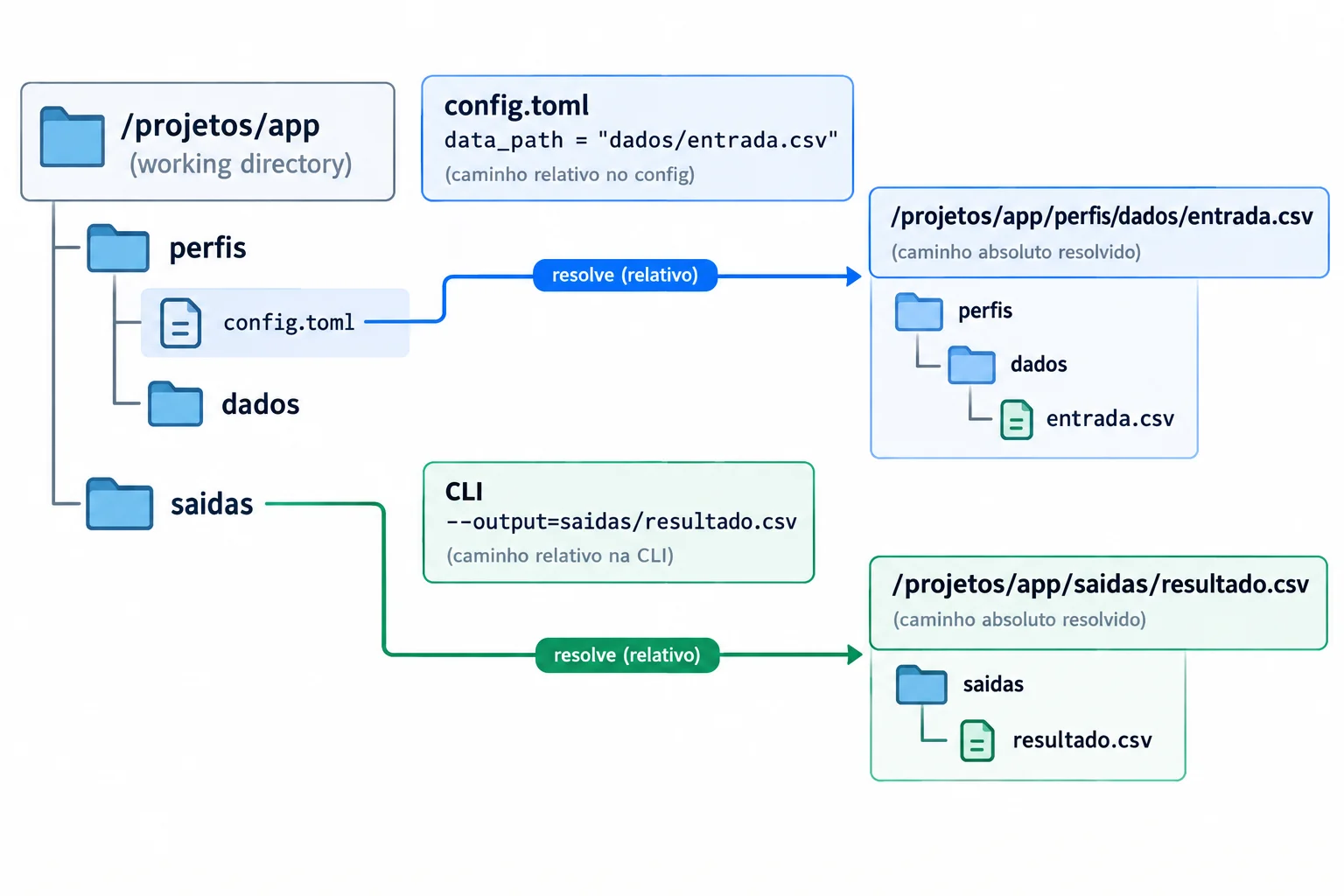Click the perfis folder icon in resolved panel
Viewport: 1344px width, 896px height.
click(919, 311)
